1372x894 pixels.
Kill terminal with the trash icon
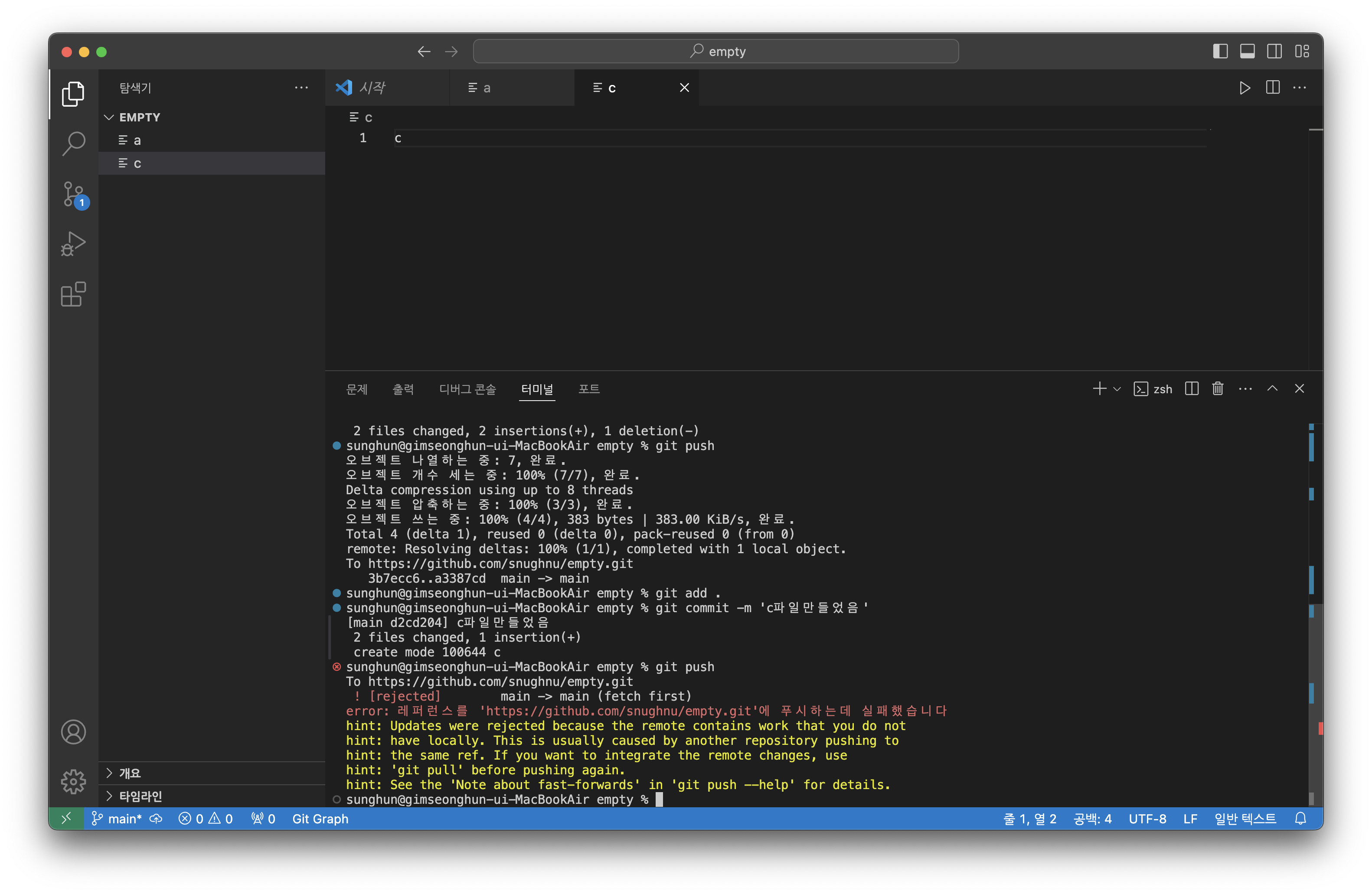click(1218, 389)
